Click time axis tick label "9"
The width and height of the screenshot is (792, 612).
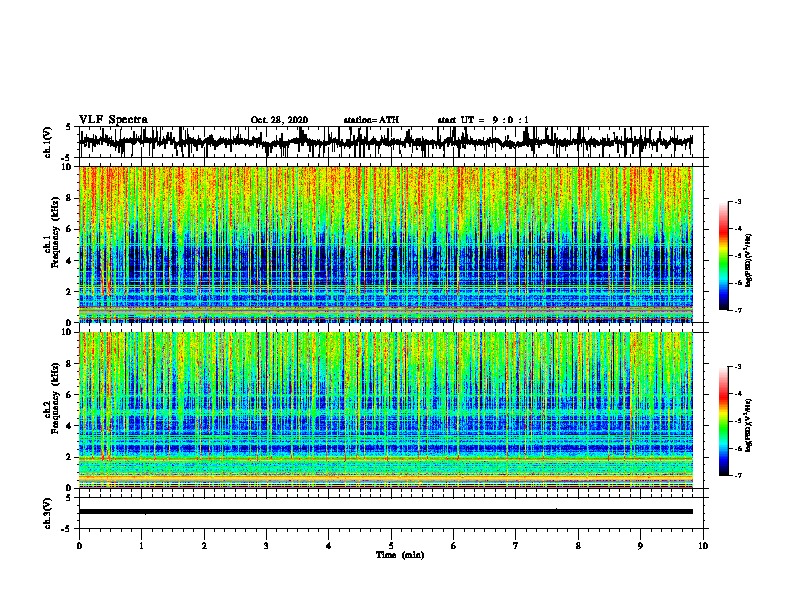tap(640, 546)
